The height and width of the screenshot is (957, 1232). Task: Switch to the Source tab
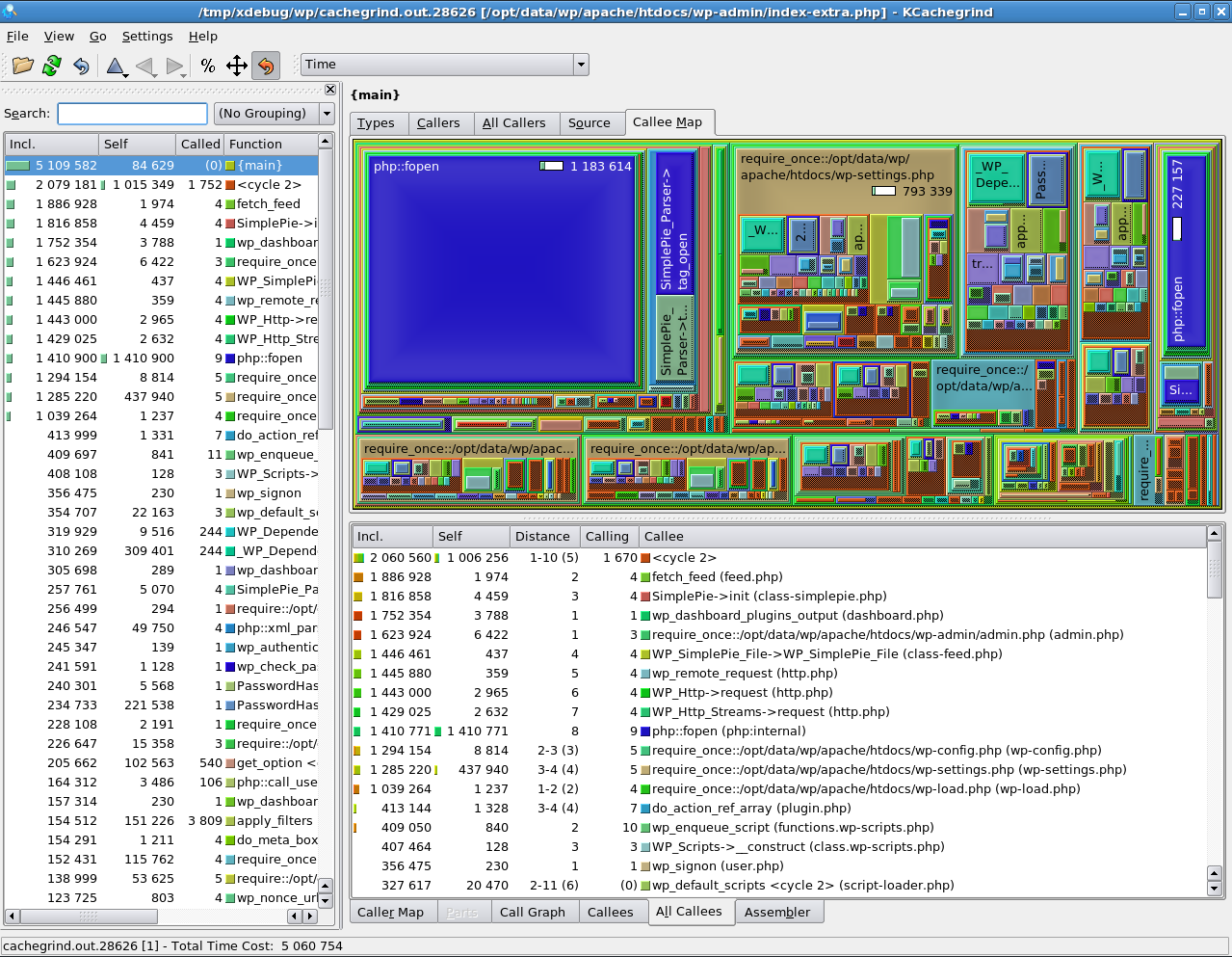tap(590, 122)
